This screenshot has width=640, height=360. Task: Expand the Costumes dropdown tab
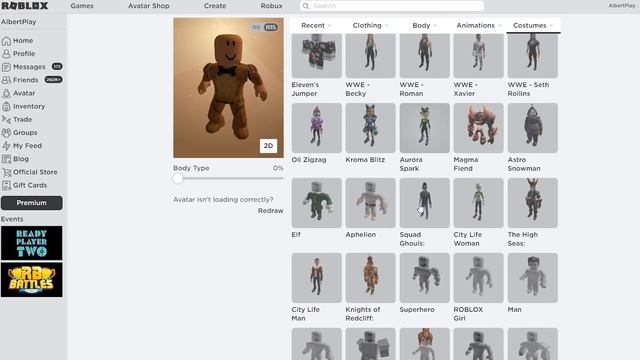point(533,25)
